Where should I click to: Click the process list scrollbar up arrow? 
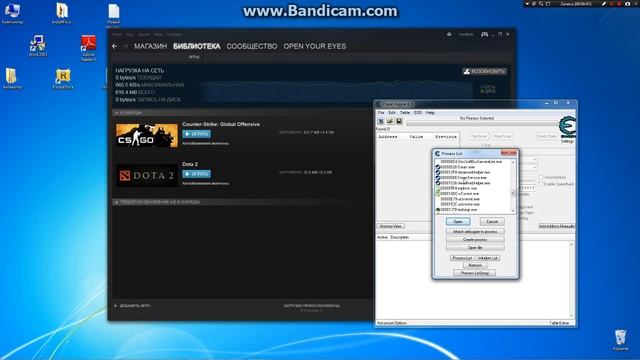point(513,162)
